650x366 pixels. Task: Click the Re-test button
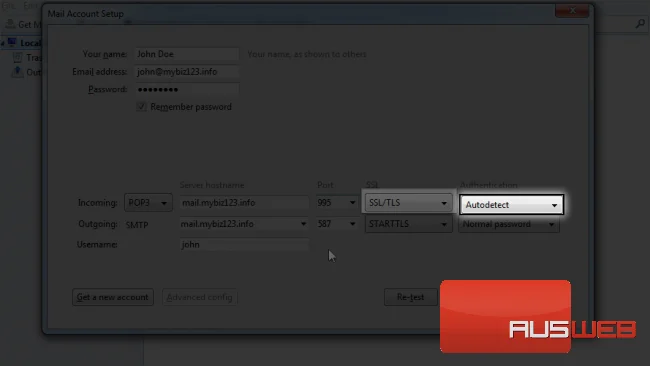point(410,297)
